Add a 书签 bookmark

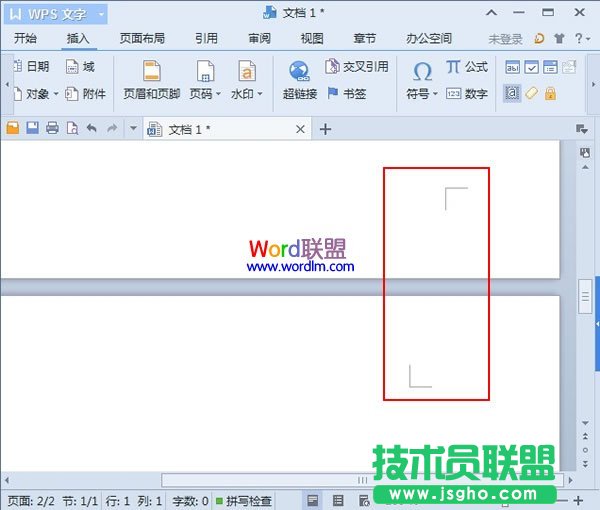point(347,94)
